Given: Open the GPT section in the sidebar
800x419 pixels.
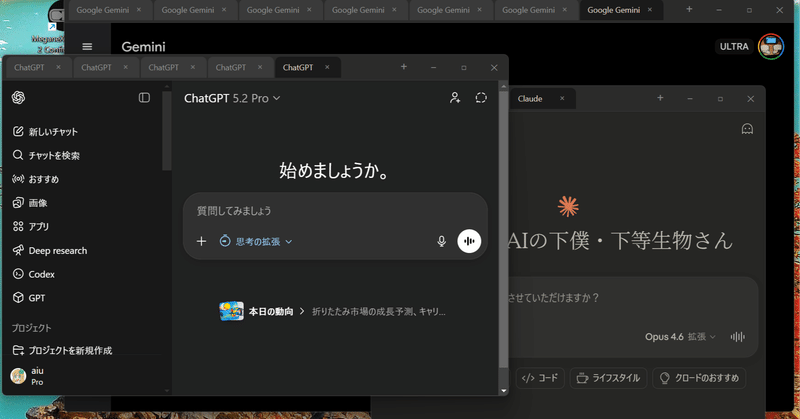Looking at the screenshot, I should 29,298.
